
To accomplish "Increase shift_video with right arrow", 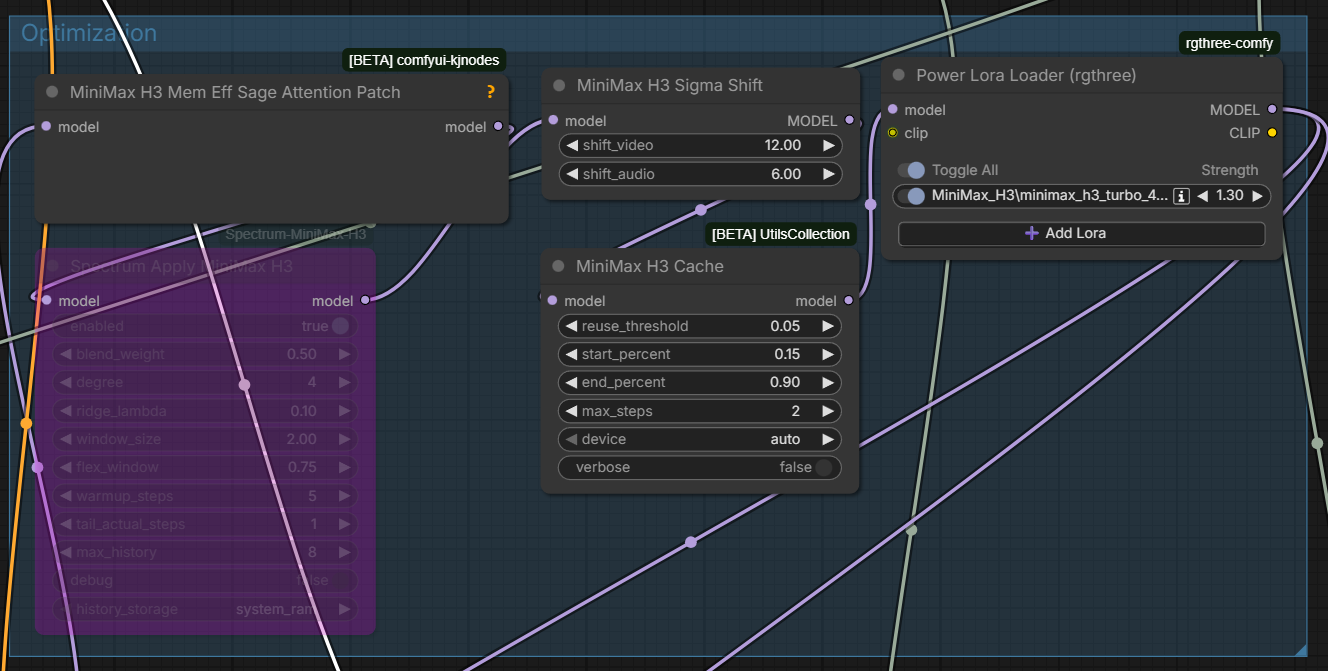I will (828, 146).
